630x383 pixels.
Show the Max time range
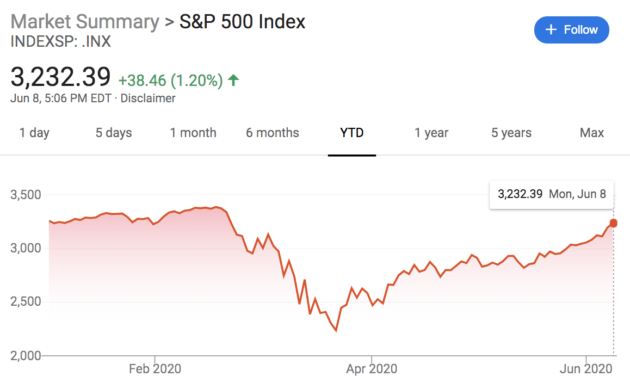click(x=591, y=133)
